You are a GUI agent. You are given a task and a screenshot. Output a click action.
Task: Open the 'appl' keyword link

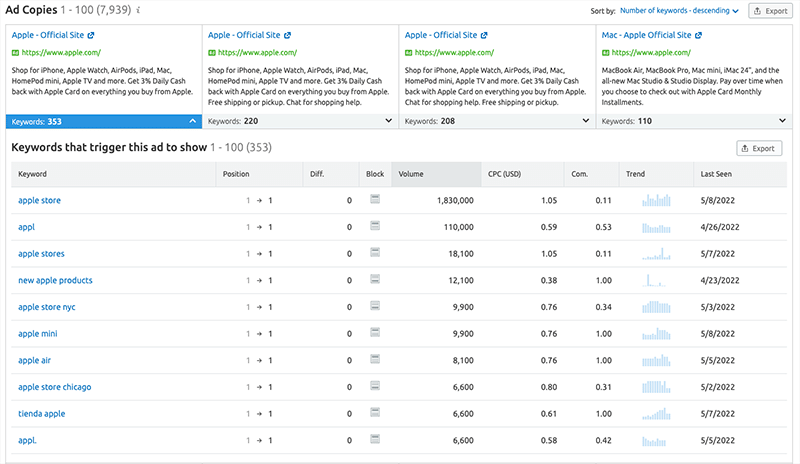point(27,227)
